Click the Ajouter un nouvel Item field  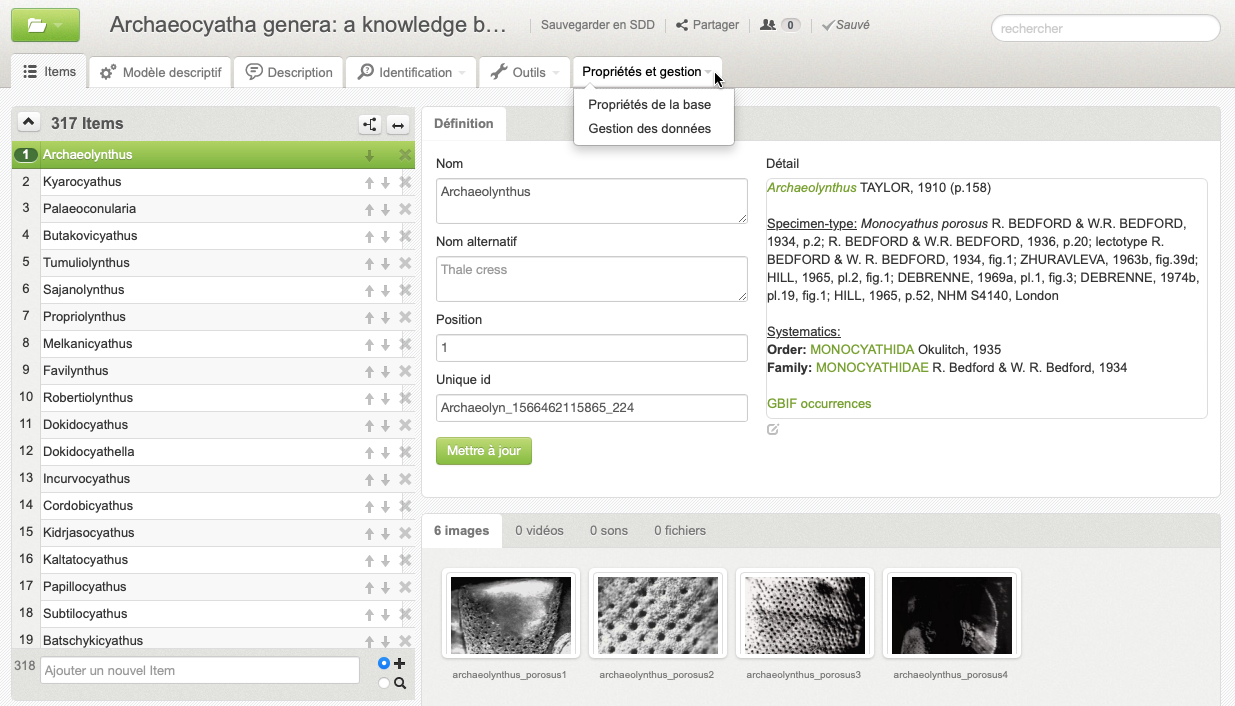pos(199,670)
